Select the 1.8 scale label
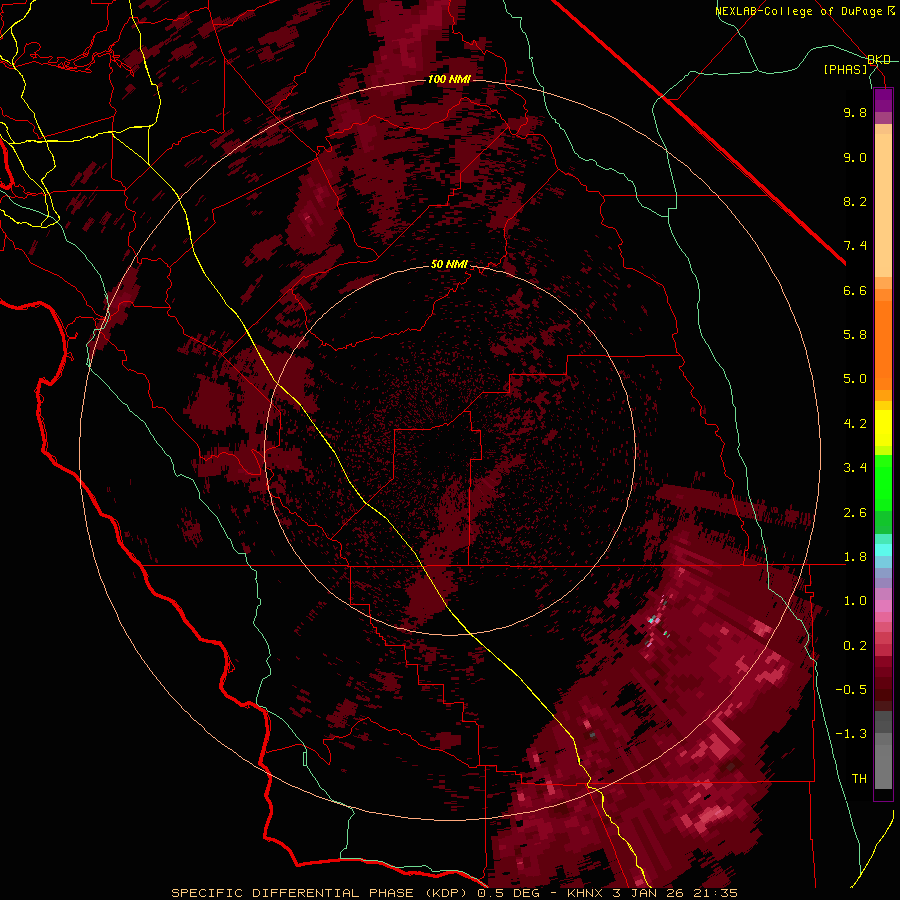This screenshot has height=900, width=900. click(855, 557)
